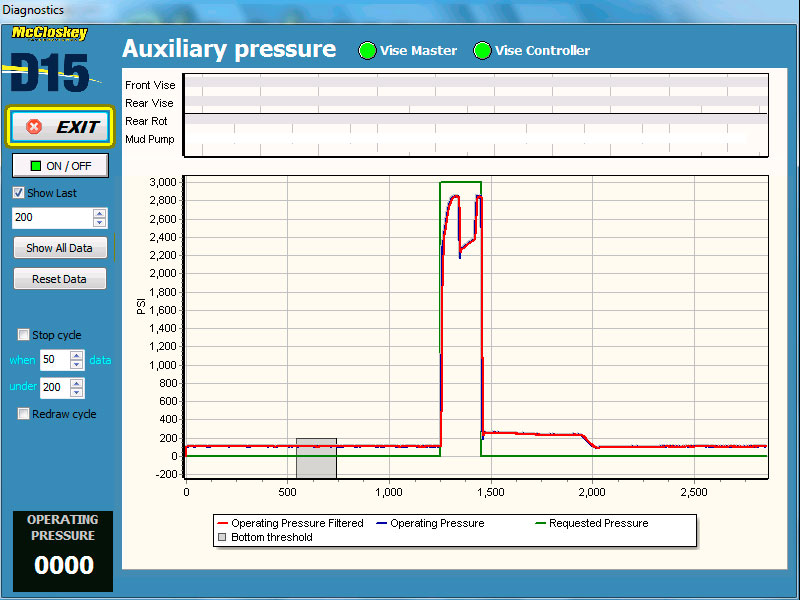Click the Bottom threshold gray legend icon
Image resolution: width=800 pixels, height=600 pixels.
point(222,537)
